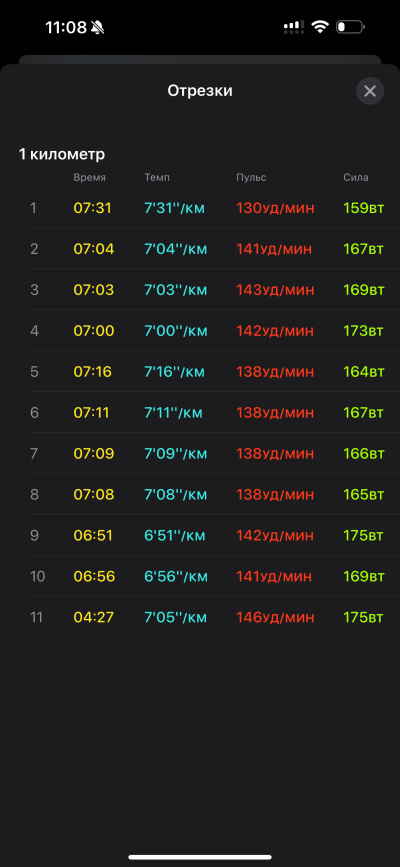Tap heart rate 146уд/мин in segment 11
The height and width of the screenshot is (867, 400).
275,618
